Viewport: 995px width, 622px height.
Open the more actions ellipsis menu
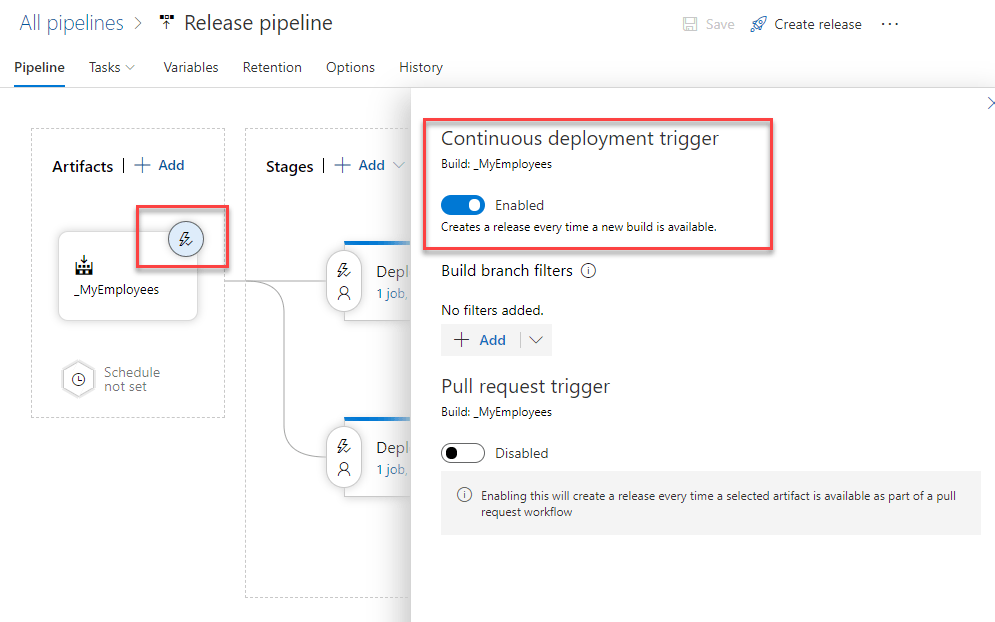point(890,24)
